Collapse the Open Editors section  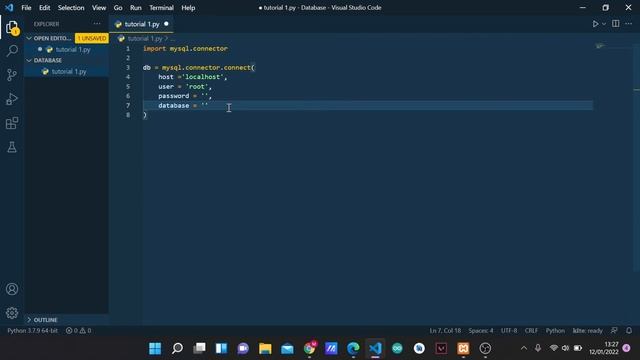tap(29, 38)
